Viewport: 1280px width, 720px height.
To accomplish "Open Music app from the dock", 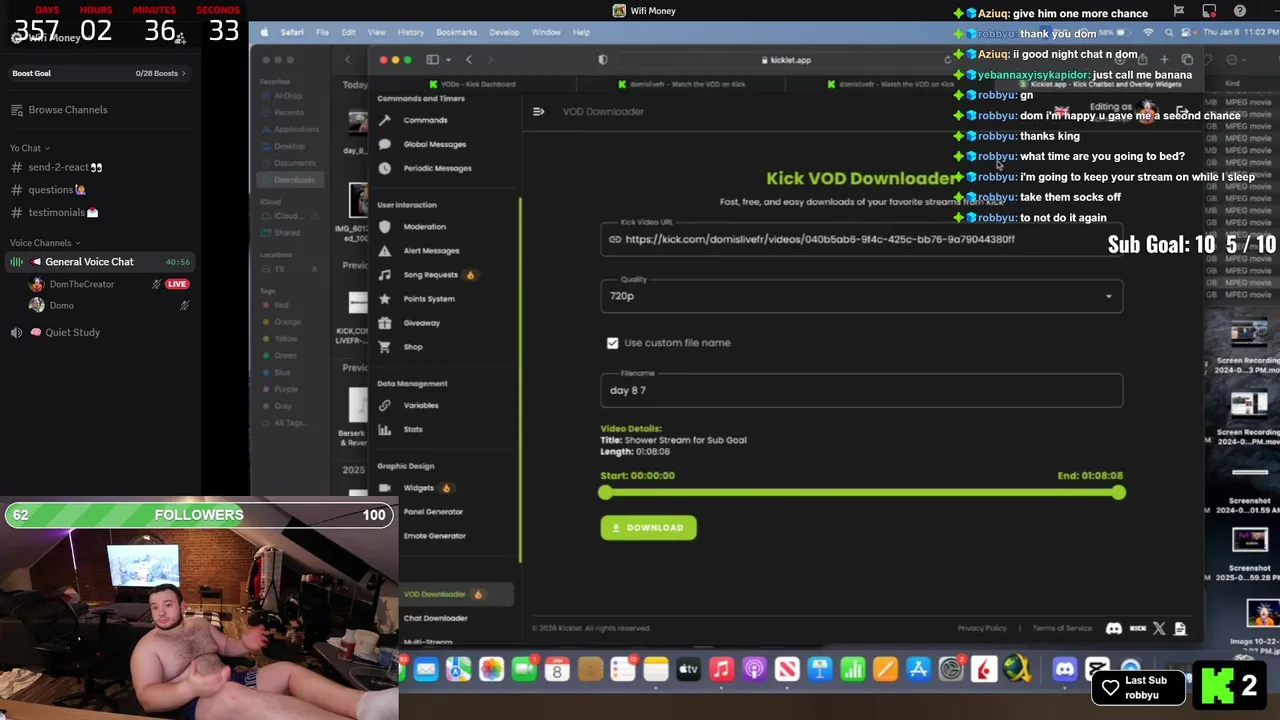I will [721, 669].
